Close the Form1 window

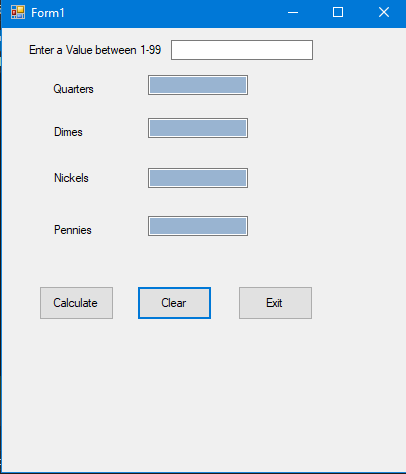384,13
